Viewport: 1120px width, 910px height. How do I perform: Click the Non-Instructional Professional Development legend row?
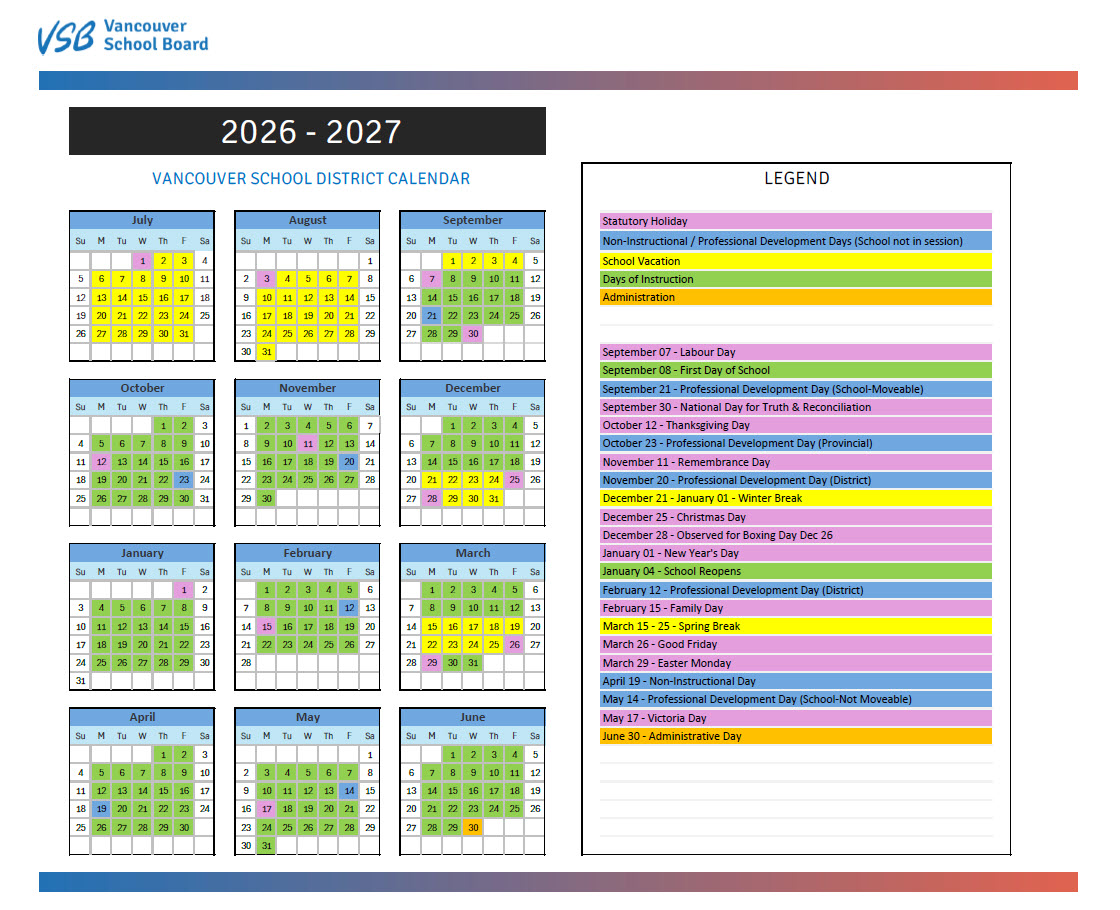(x=795, y=240)
